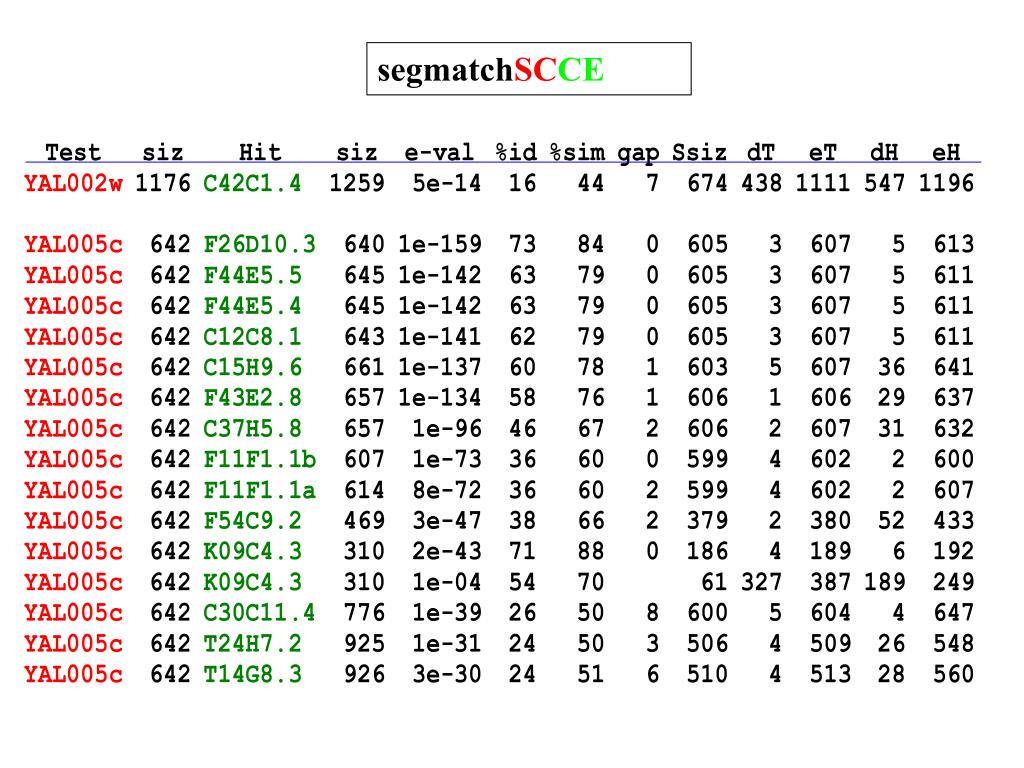This screenshot has height=768, width=1024.
Task: Click the gap column header
Action: [638, 153]
